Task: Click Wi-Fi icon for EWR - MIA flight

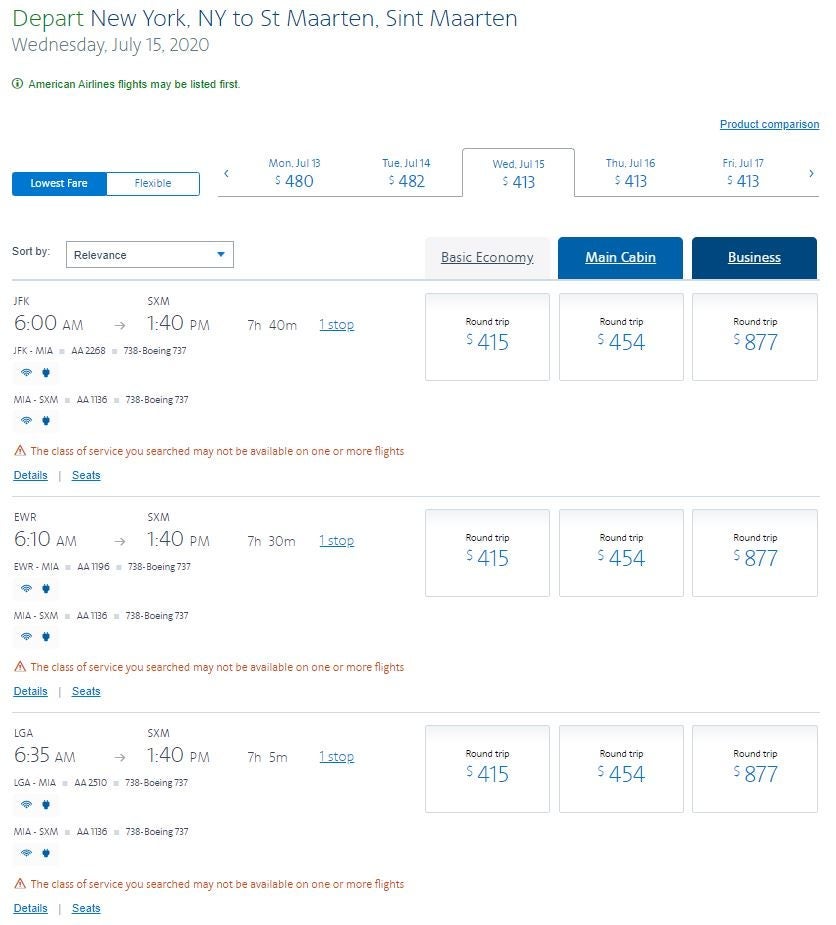Action: (x=26, y=589)
